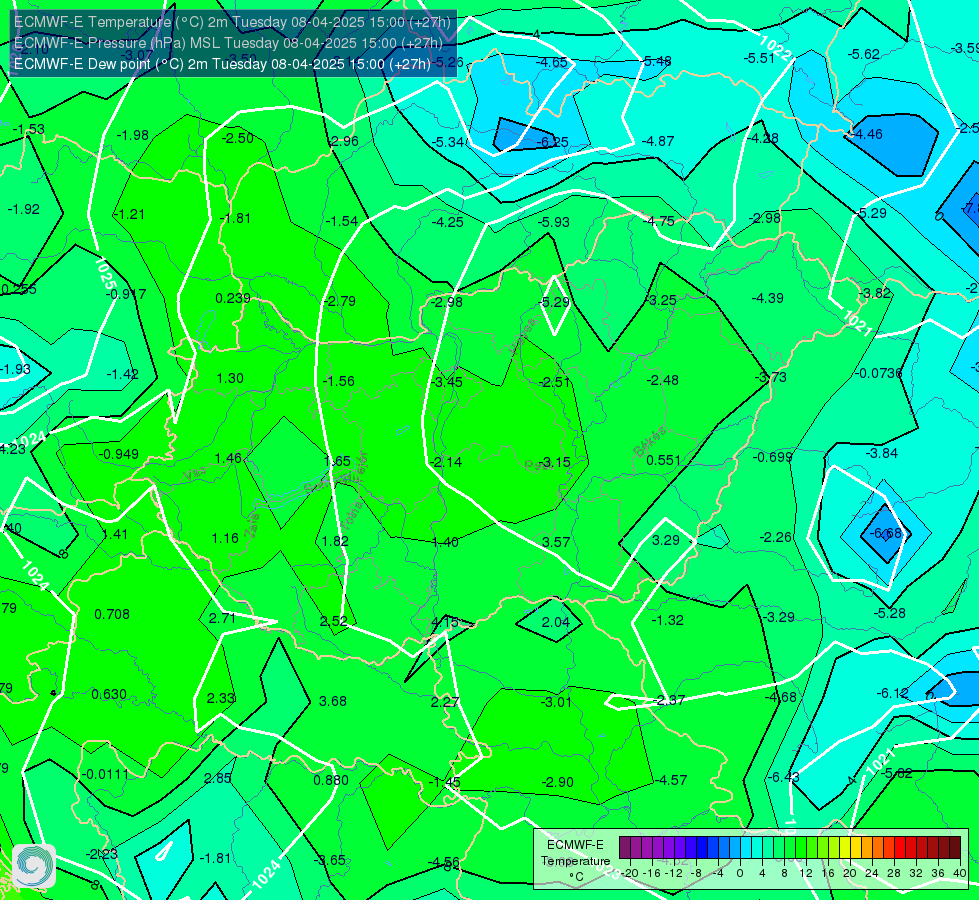Viewport: 979px width, 900px height.
Task: Click the -3.84 dew point value
Action: (x=882, y=453)
